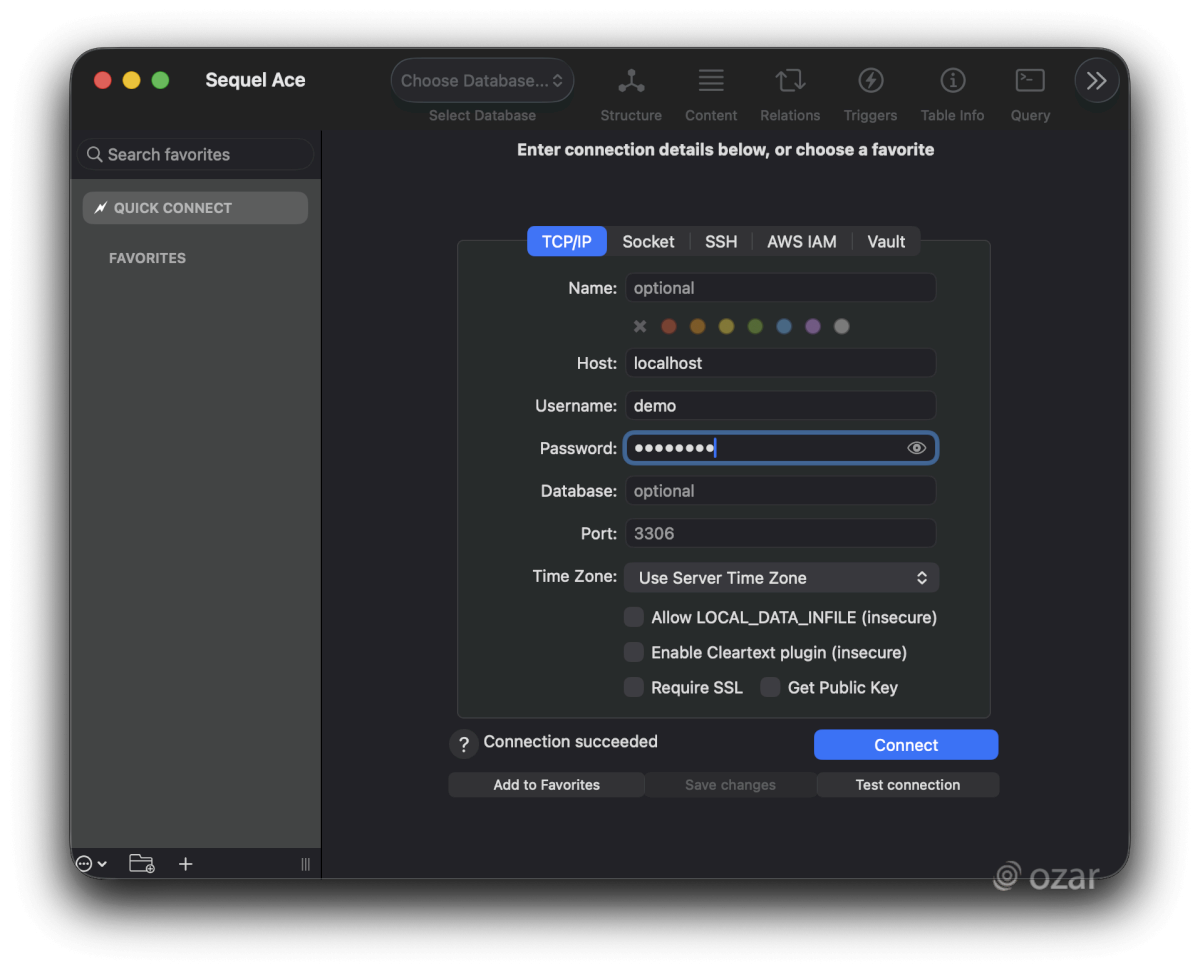This screenshot has width=1200, height=972.
Task: Select QUICK CONNECT in sidebar
Action: point(195,208)
